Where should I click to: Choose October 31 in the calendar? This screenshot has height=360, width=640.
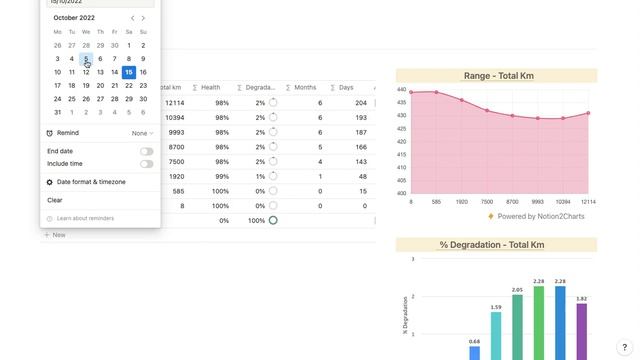click(x=58, y=112)
